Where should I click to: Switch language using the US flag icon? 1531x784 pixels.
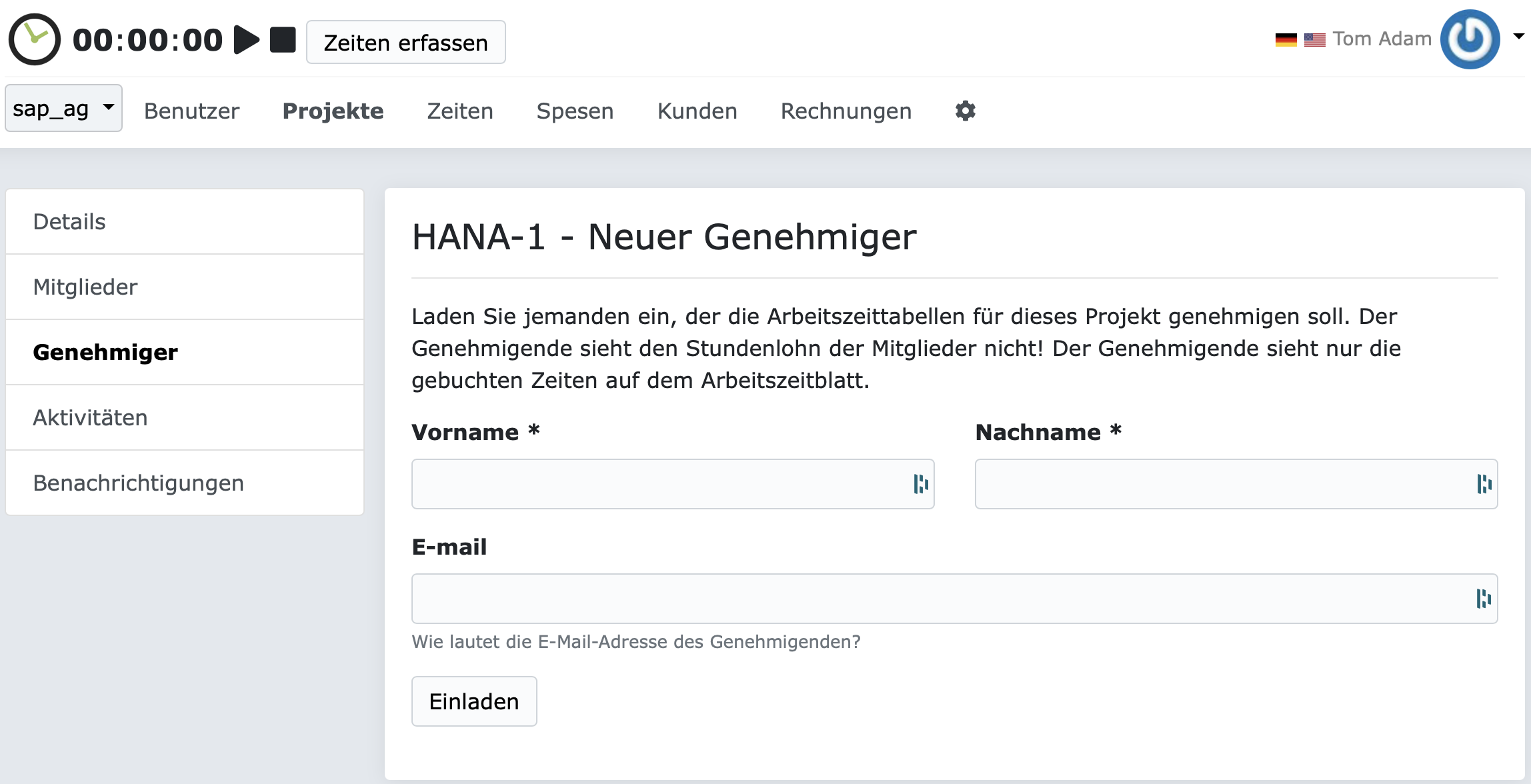[1314, 39]
